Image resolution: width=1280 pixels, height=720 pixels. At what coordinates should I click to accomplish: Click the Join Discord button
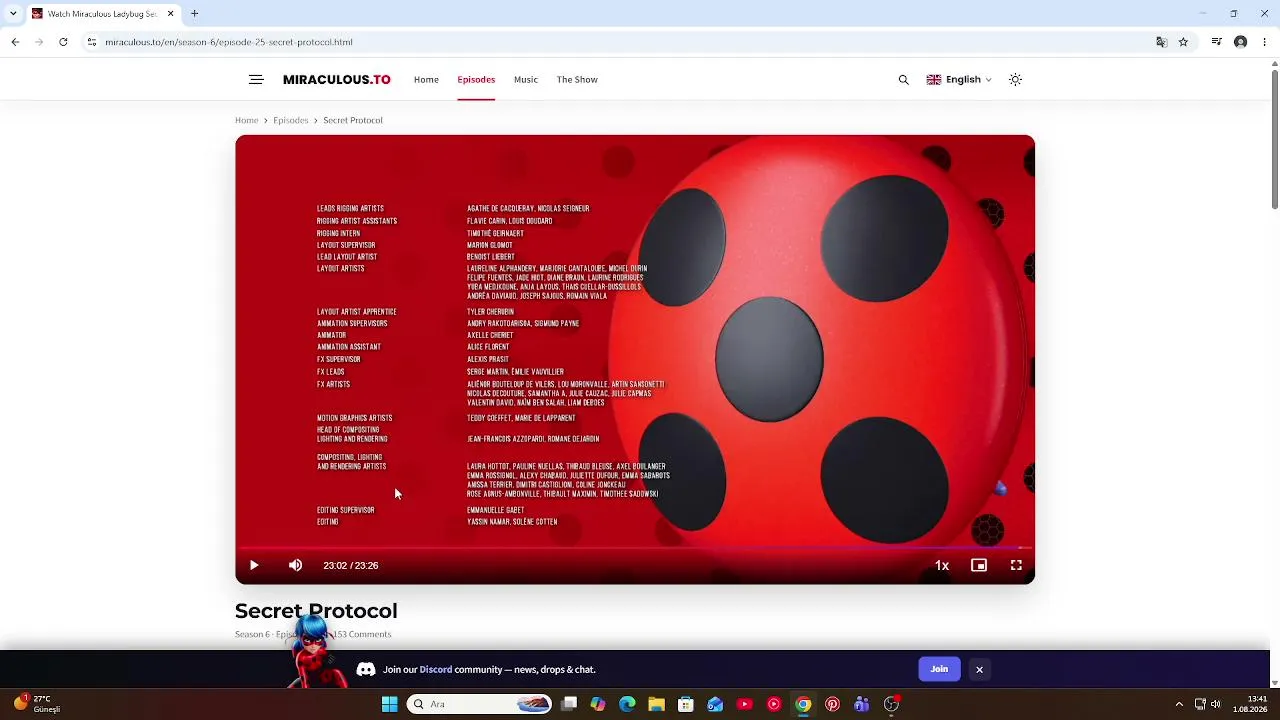pos(939,669)
